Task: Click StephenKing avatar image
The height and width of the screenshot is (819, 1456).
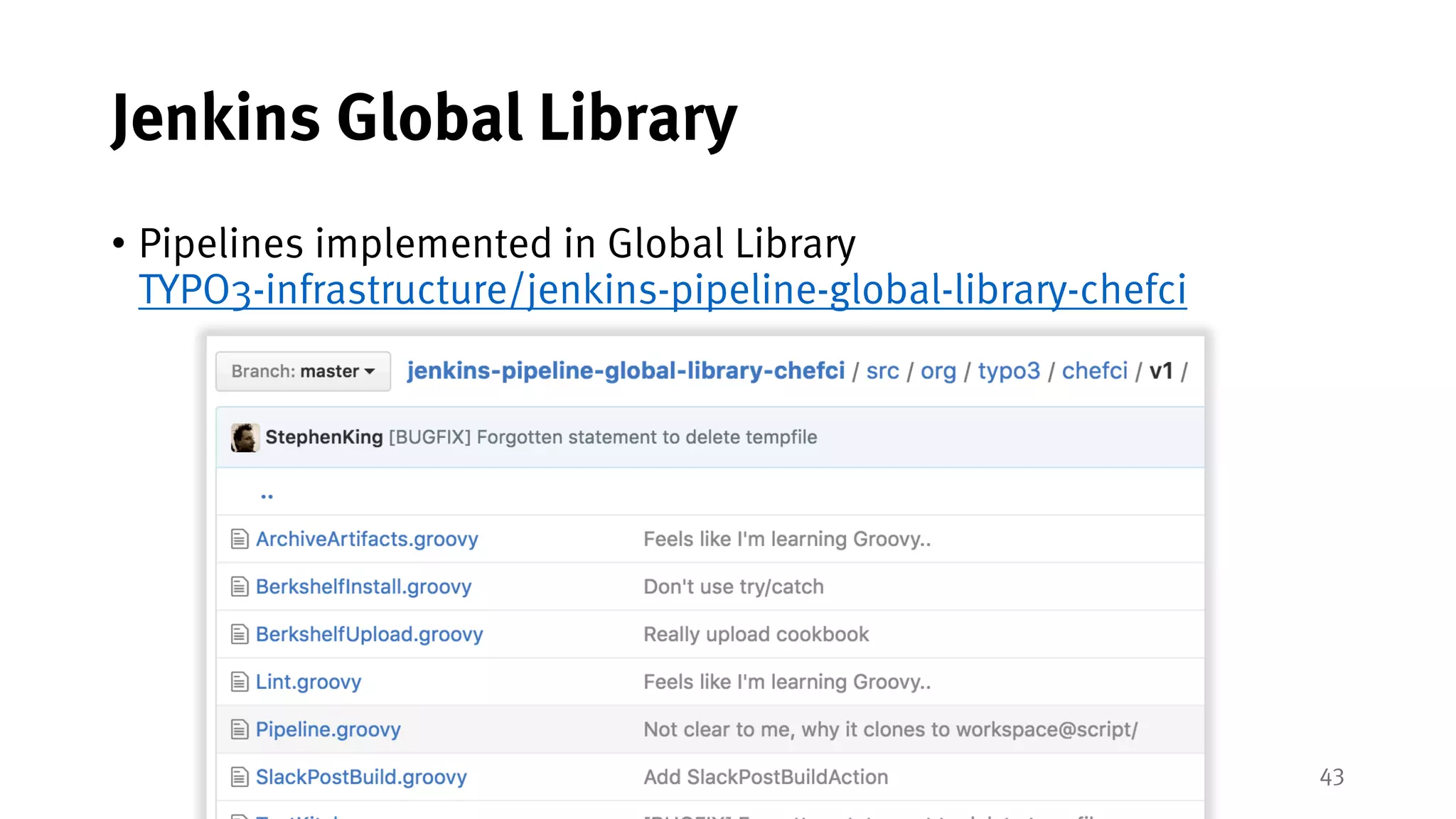Action: tap(245, 437)
